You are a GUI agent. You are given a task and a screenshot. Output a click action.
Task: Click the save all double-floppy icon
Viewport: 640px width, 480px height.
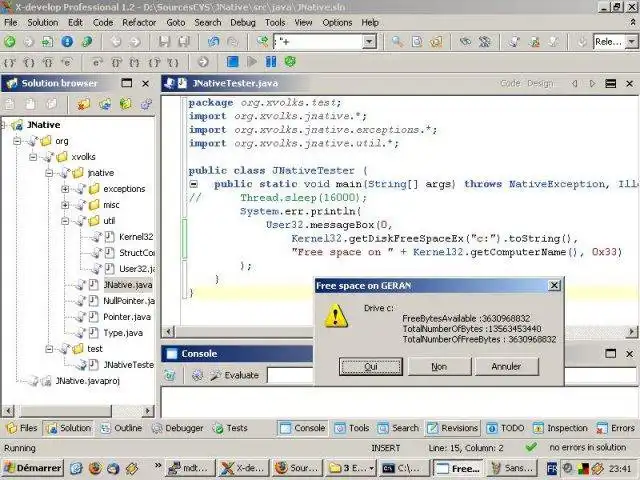(x=184, y=42)
